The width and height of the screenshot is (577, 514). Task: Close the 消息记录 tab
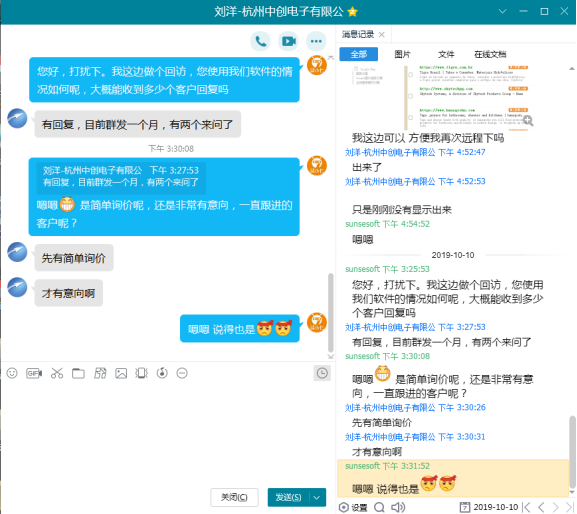click(x=382, y=35)
